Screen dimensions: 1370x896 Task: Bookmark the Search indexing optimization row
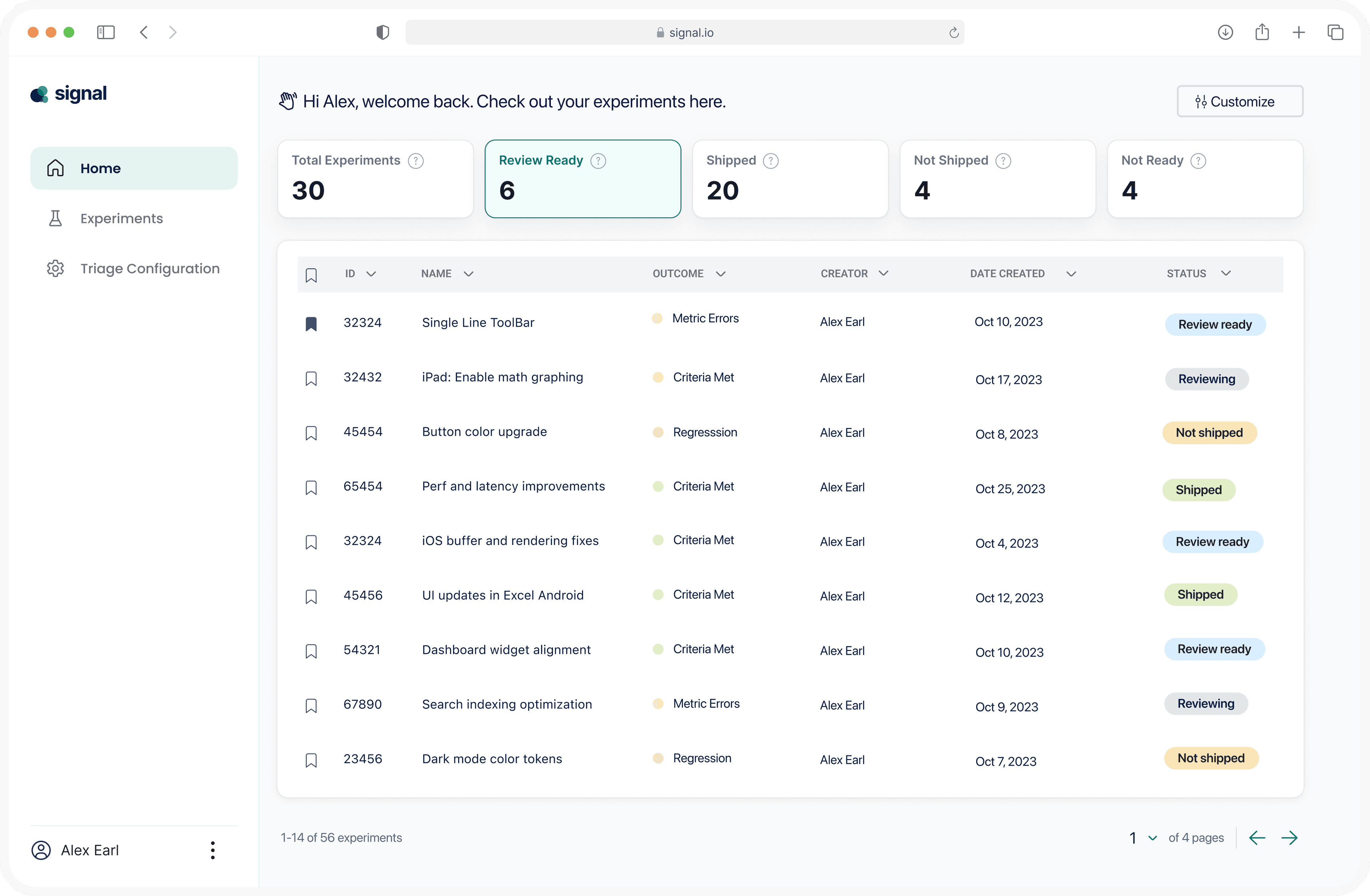click(311, 706)
